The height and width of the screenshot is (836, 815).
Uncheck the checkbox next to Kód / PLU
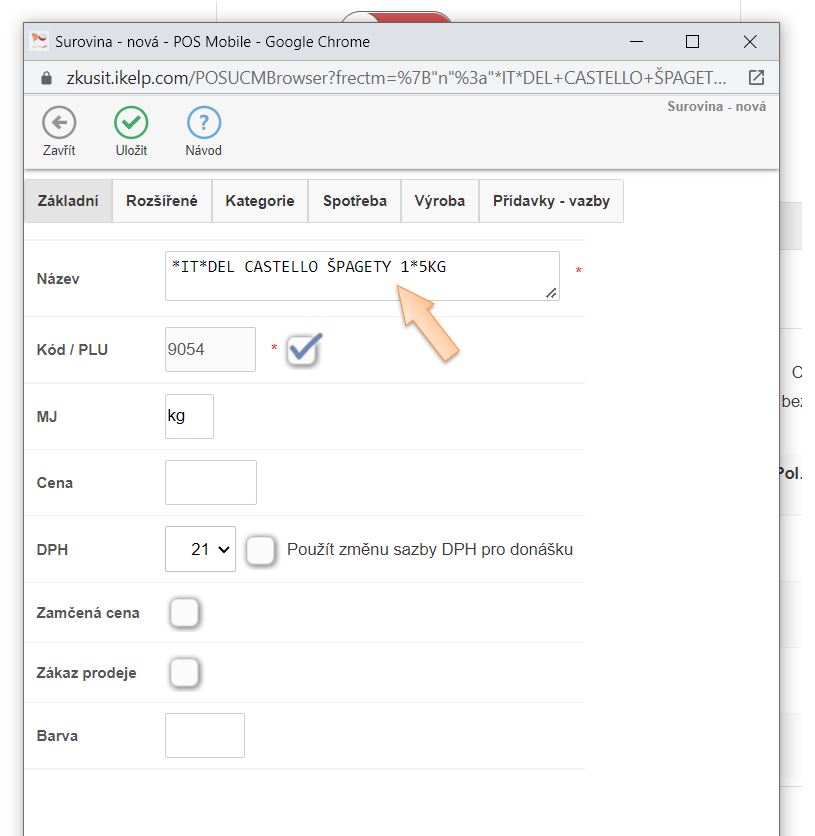(x=303, y=349)
